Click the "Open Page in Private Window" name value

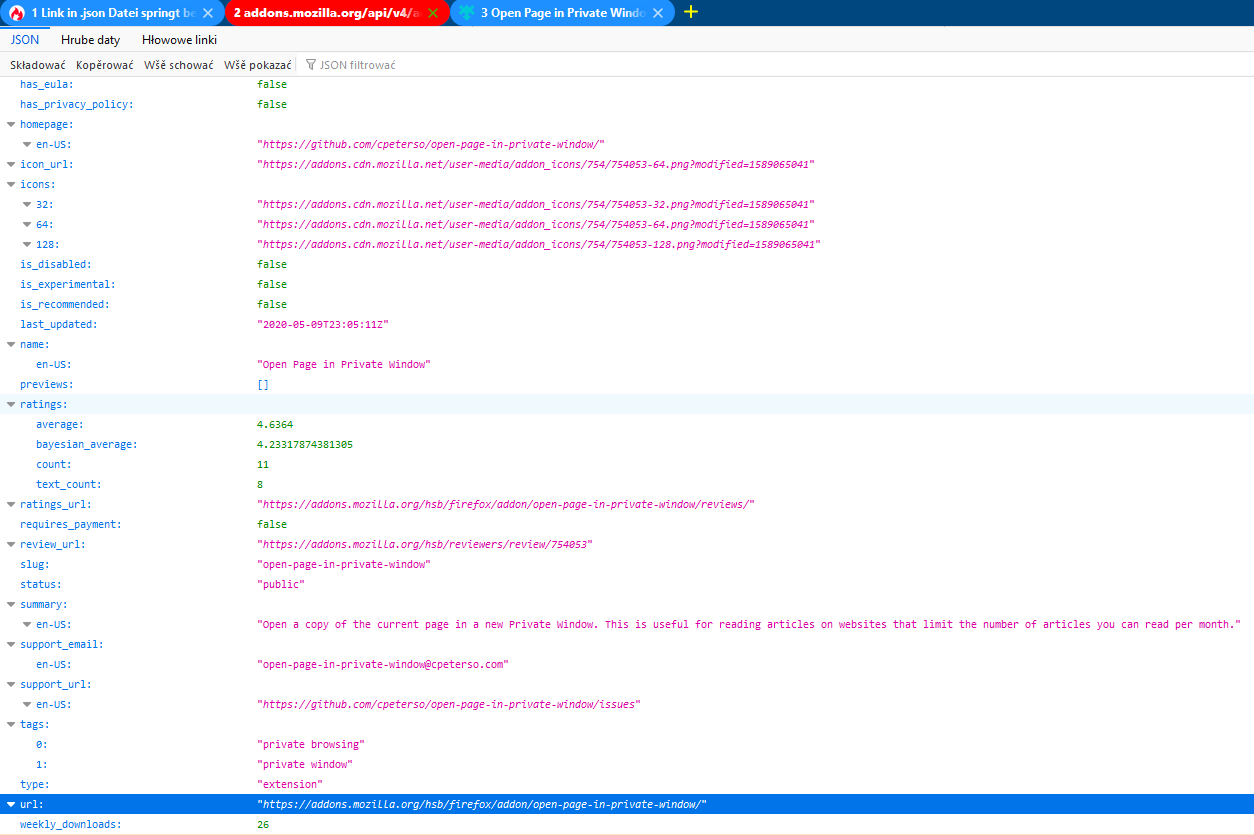click(344, 364)
